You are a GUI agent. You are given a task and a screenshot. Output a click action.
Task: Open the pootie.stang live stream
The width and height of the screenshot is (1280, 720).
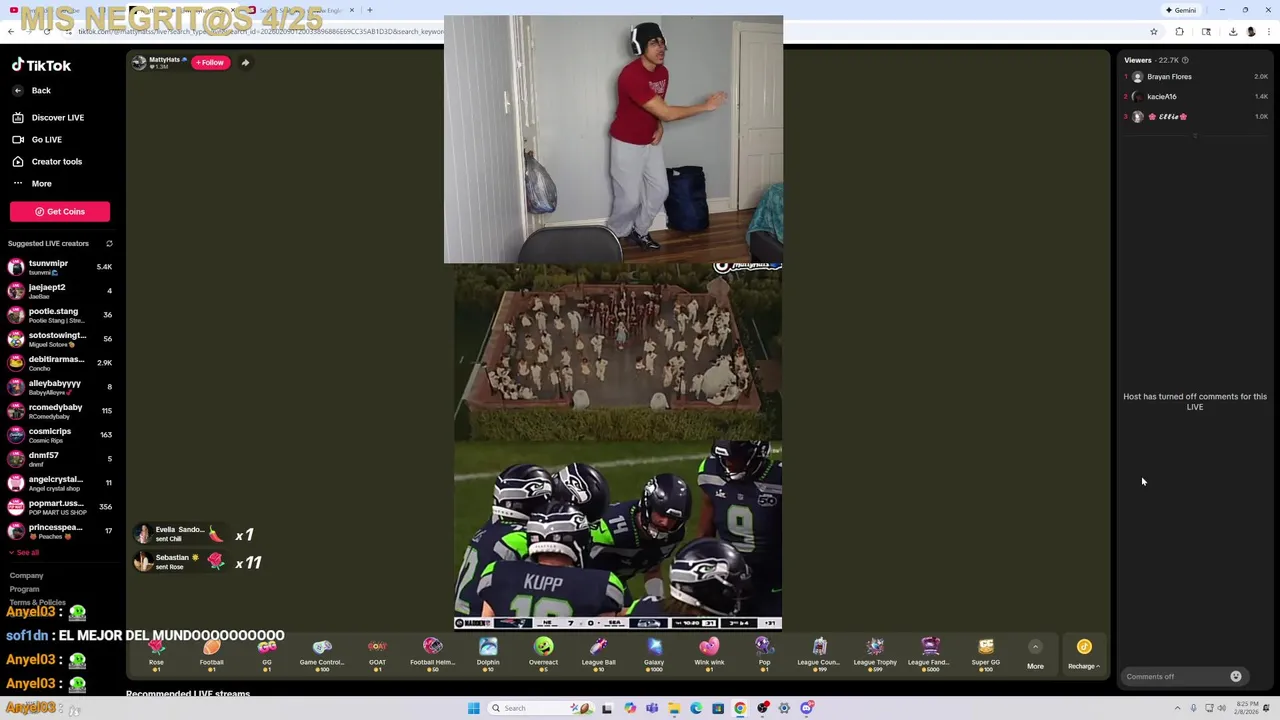coord(60,315)
